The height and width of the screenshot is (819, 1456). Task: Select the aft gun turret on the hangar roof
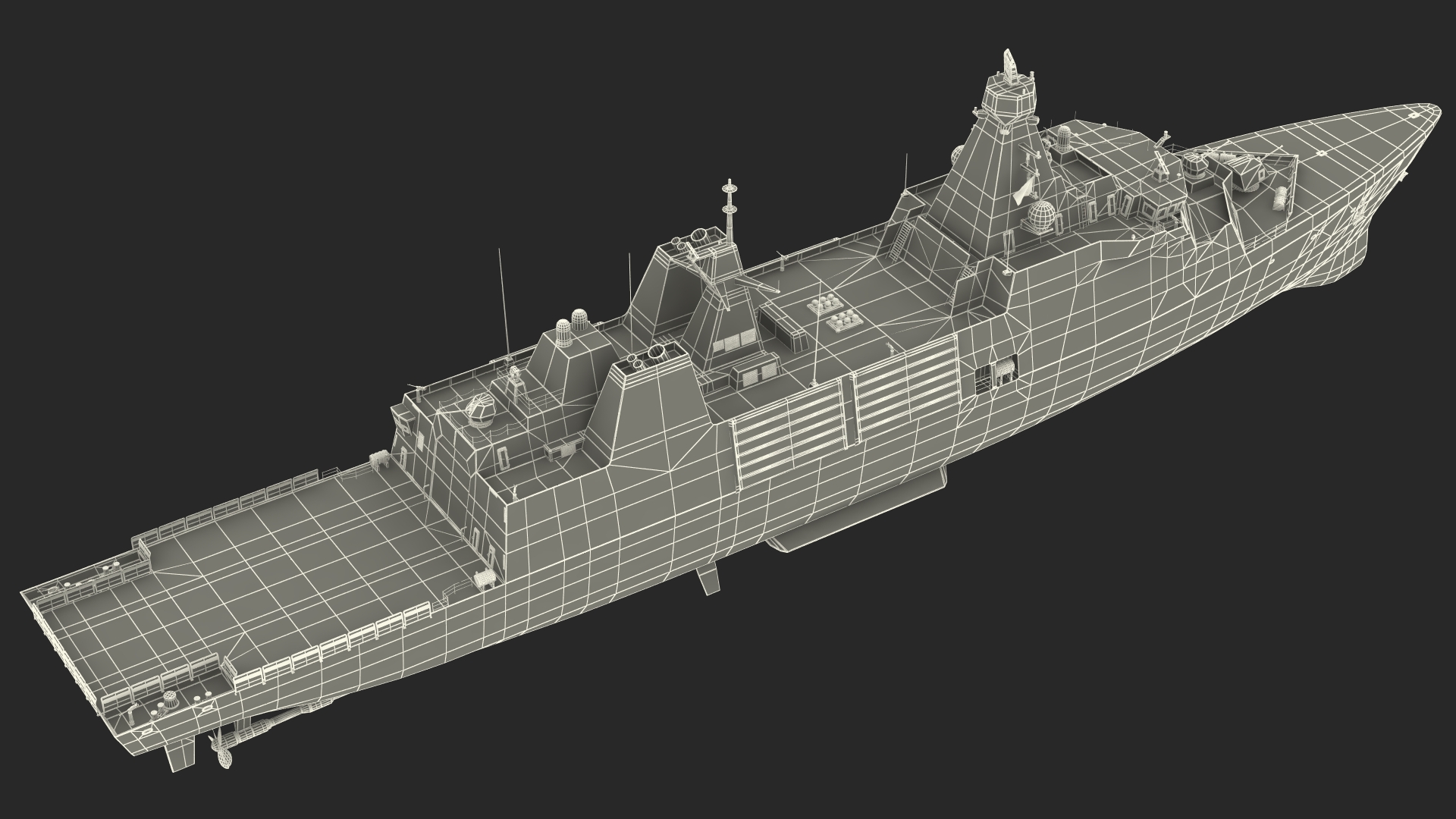click(479, 411)
